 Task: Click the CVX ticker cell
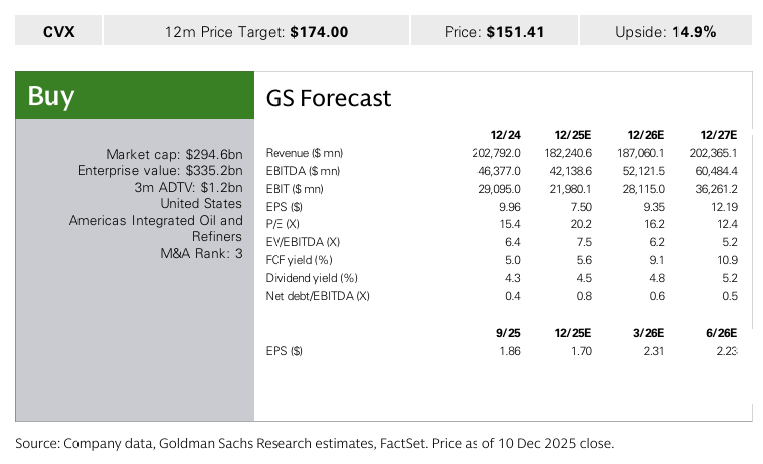[x=58, y=31]
